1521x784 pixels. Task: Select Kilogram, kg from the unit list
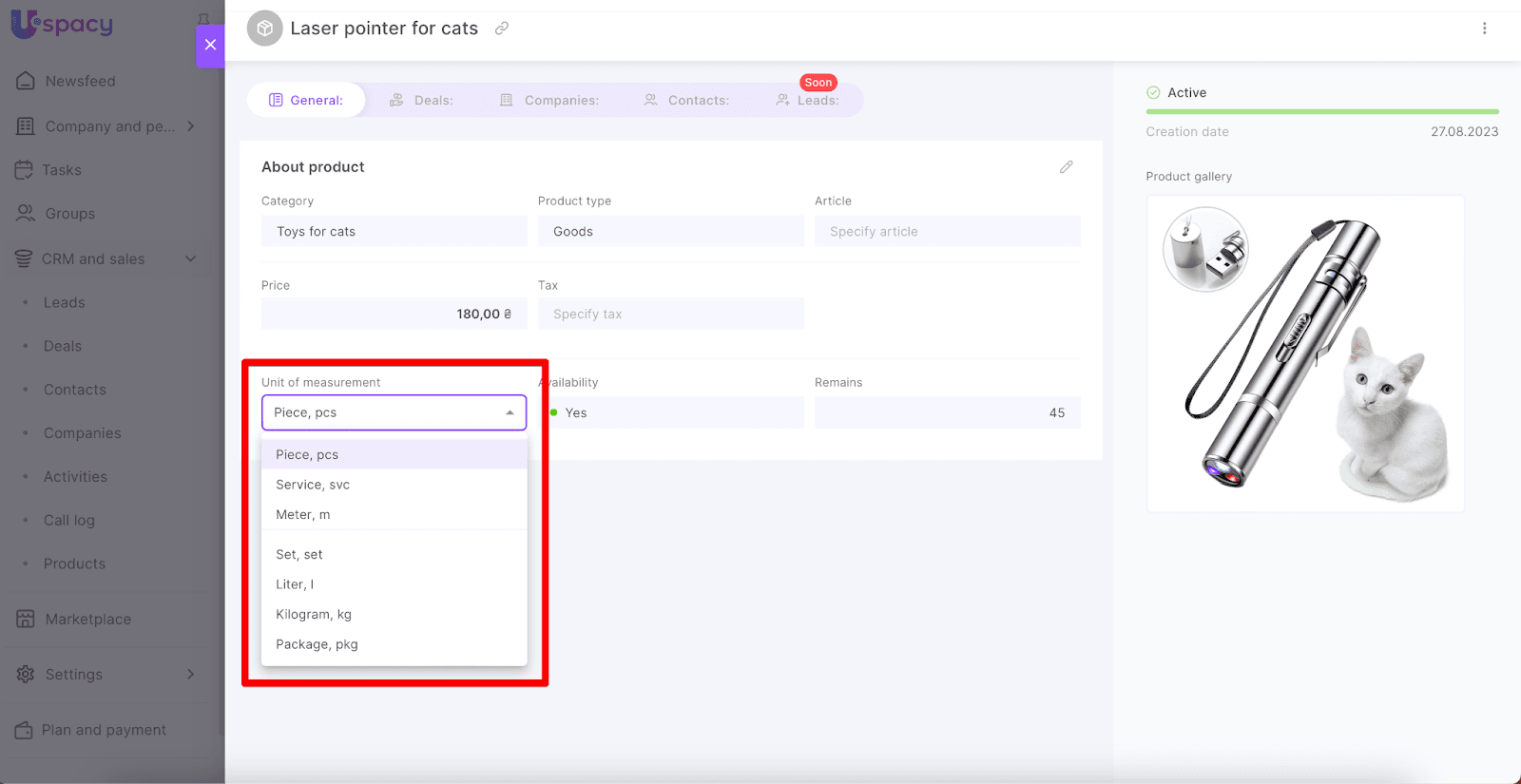pos(314,615)
